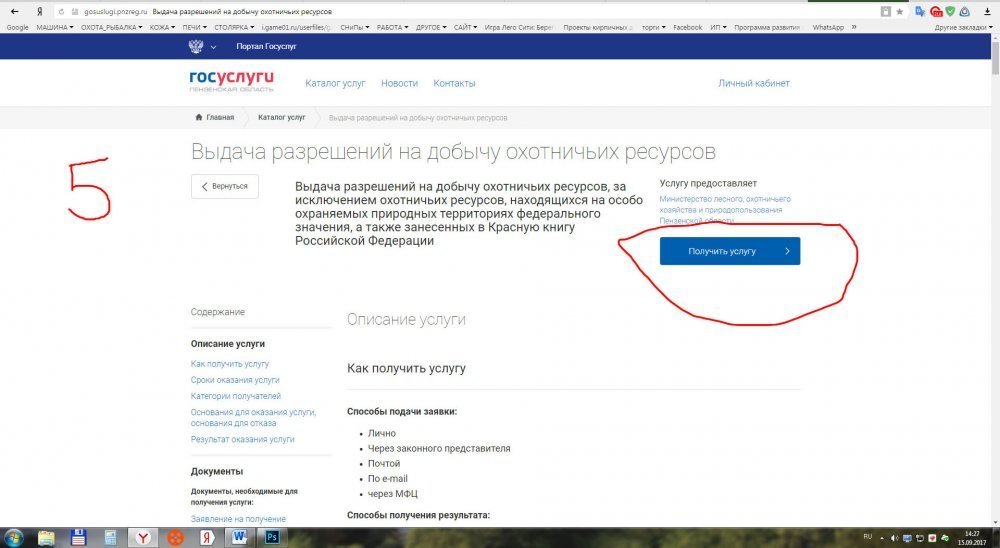Expand the МАШИНА bookmarks folder

click(61, 27)
